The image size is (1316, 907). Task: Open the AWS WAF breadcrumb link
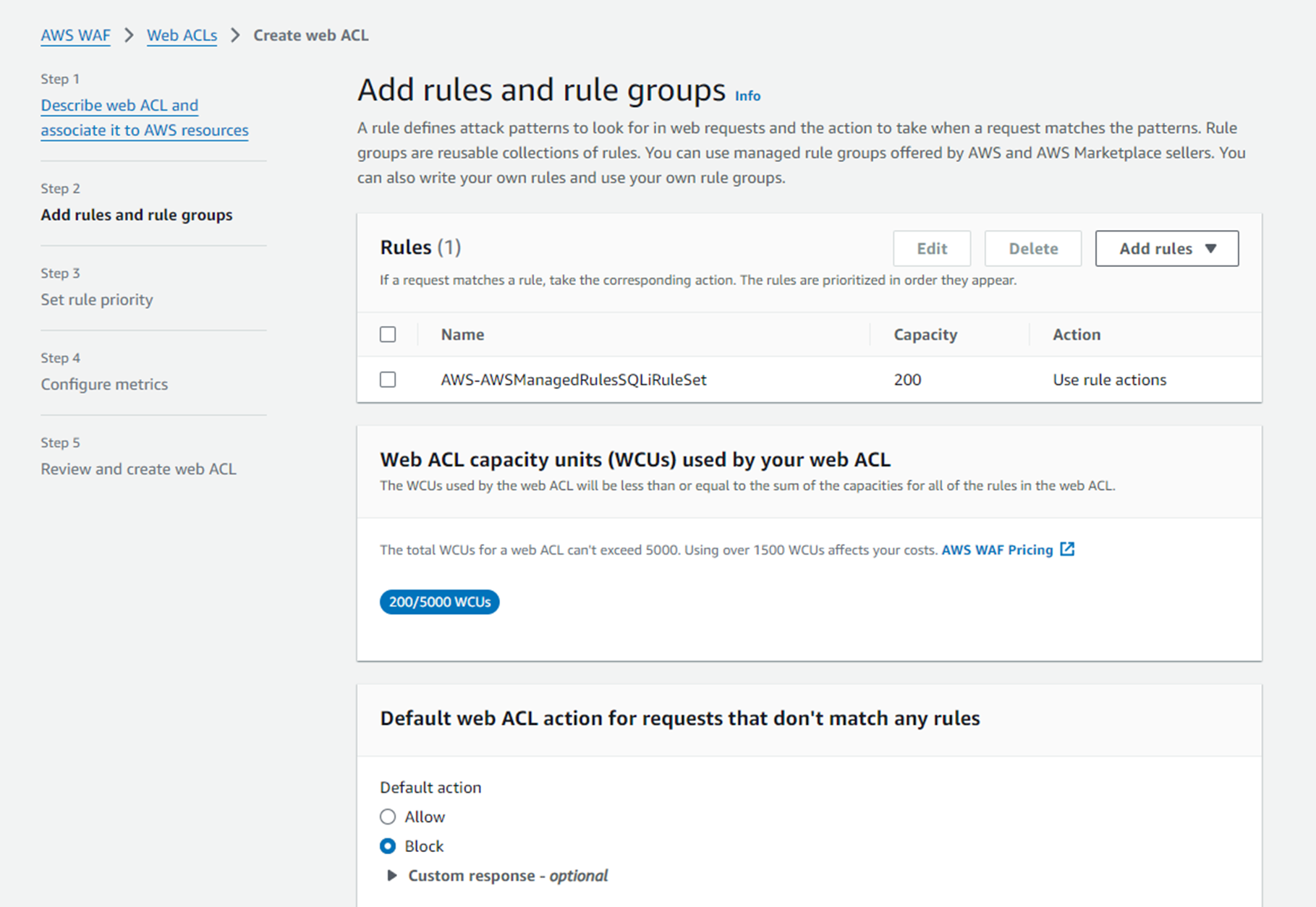[75, 35]
